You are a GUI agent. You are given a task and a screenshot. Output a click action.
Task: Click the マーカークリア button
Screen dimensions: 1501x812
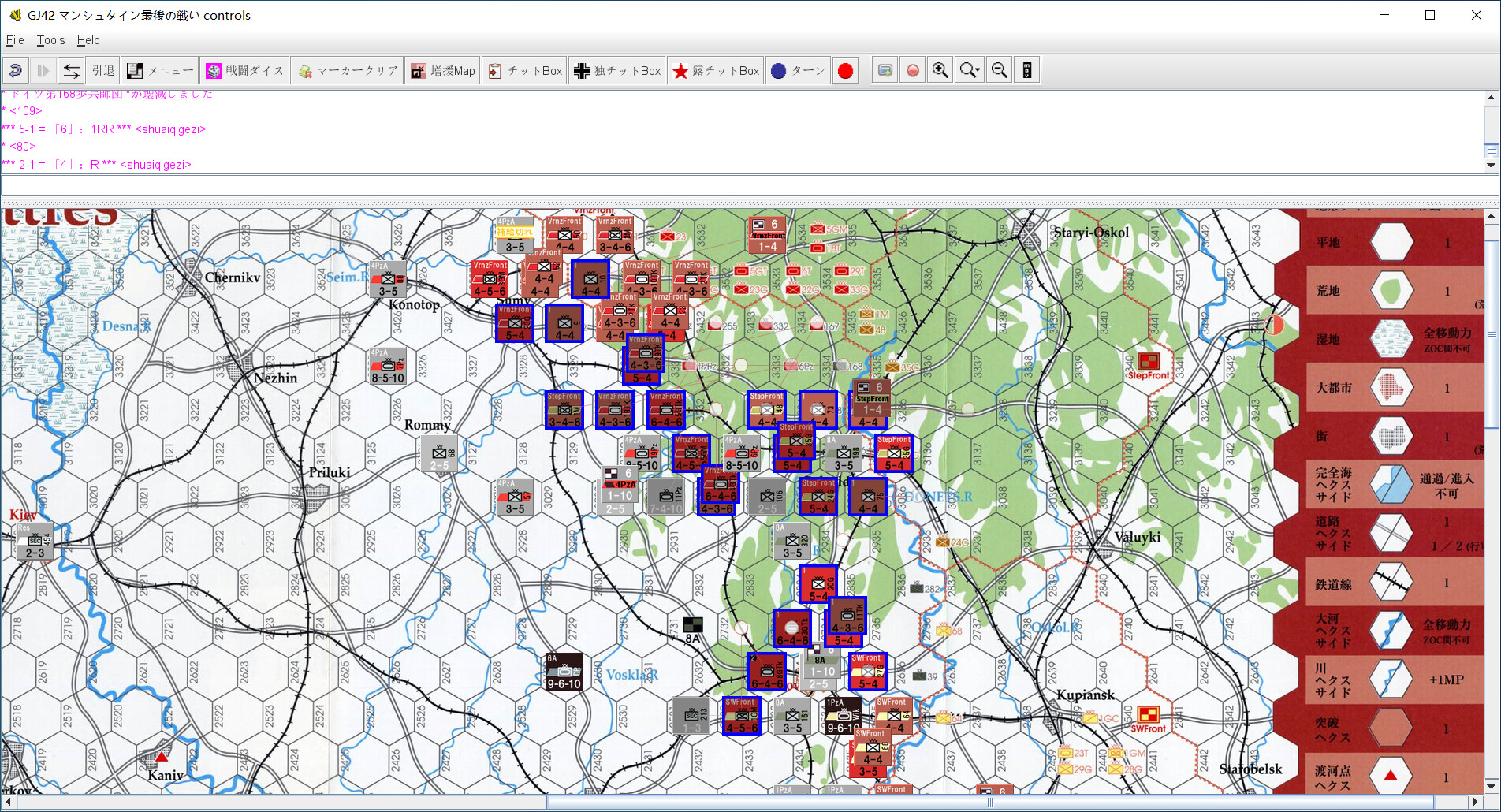tap(348, 71)
